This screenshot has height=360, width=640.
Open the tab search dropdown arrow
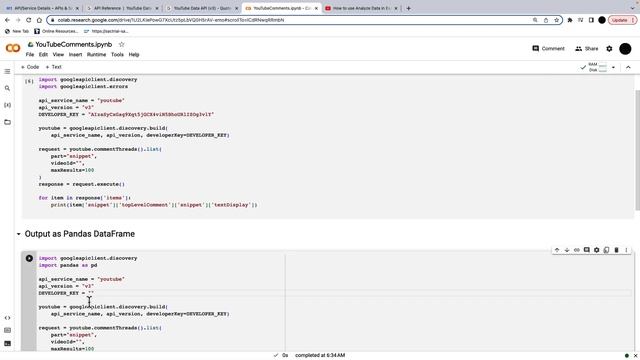[x=633, y=8]
